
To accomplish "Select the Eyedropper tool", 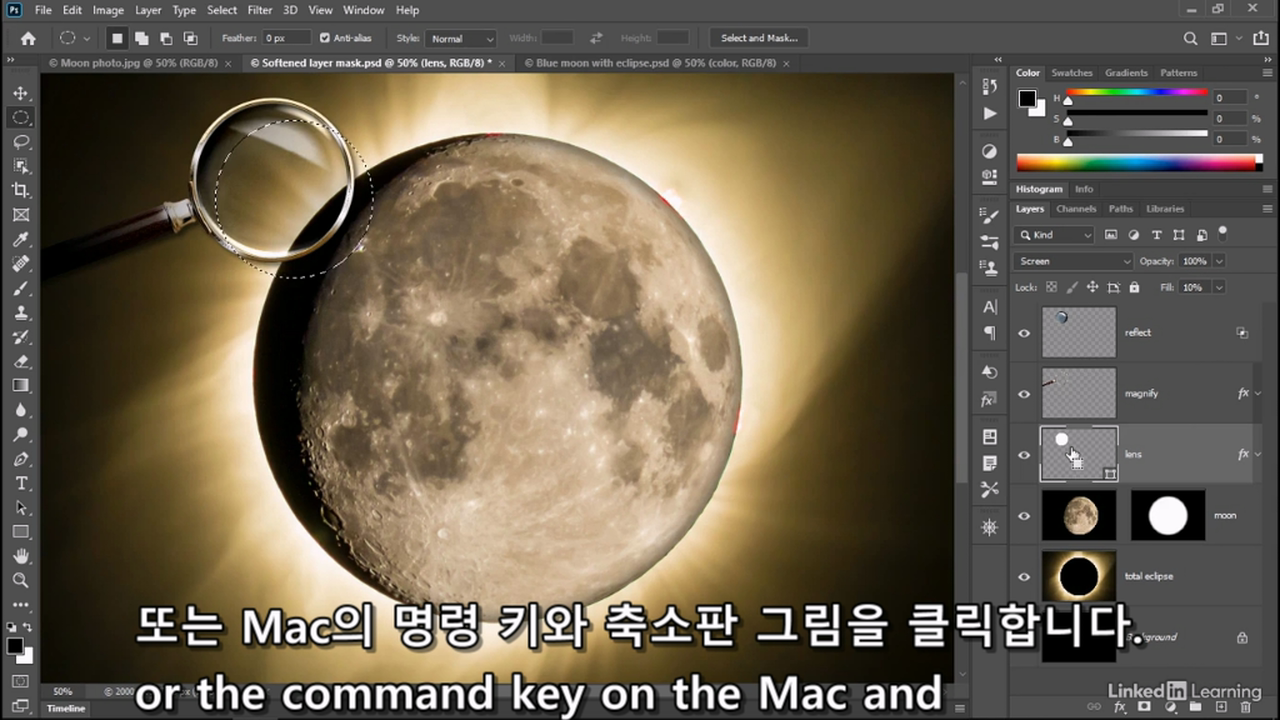I will pos(21,239).
